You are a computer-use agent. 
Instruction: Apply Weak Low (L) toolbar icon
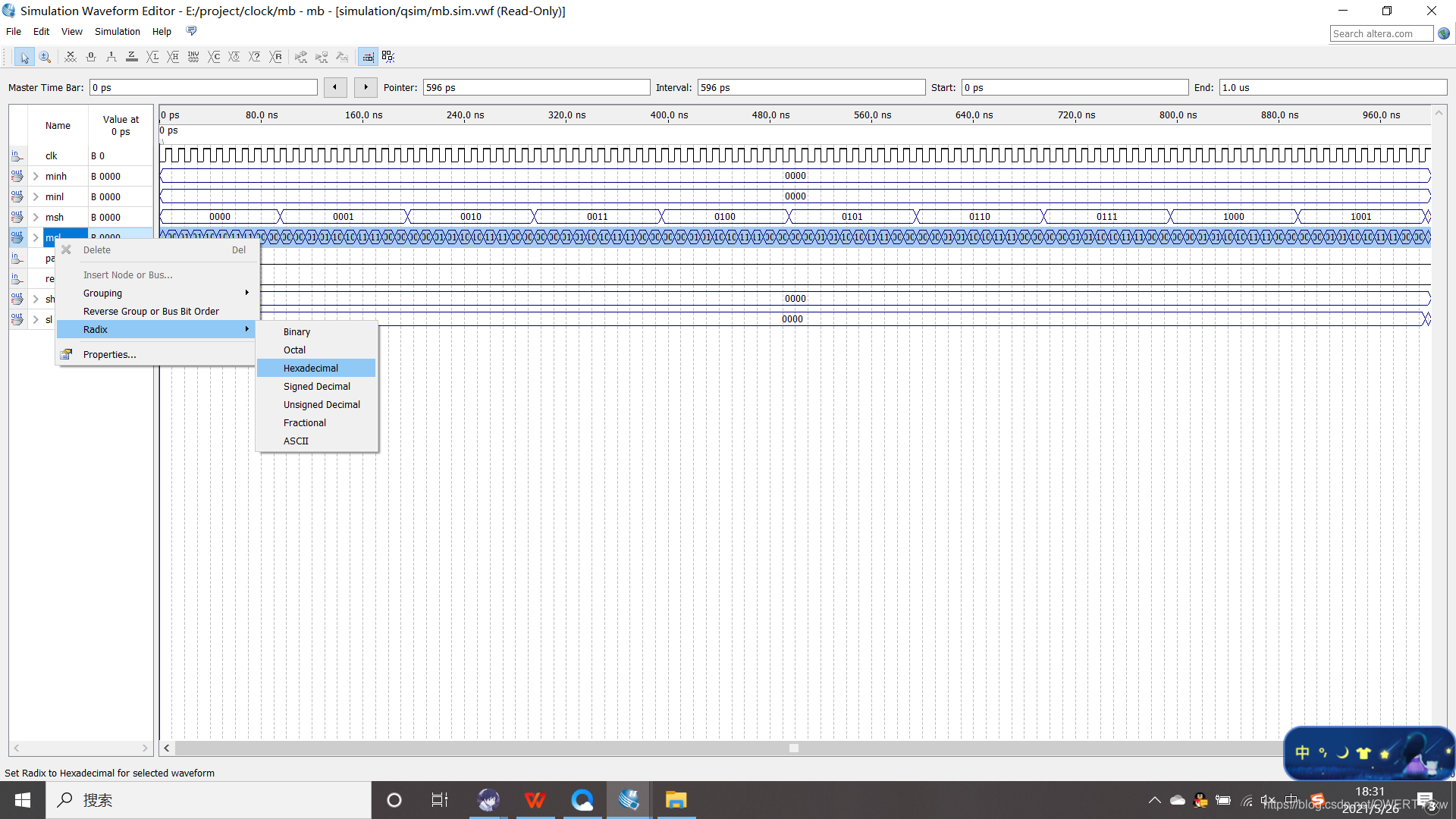[152, 57]
